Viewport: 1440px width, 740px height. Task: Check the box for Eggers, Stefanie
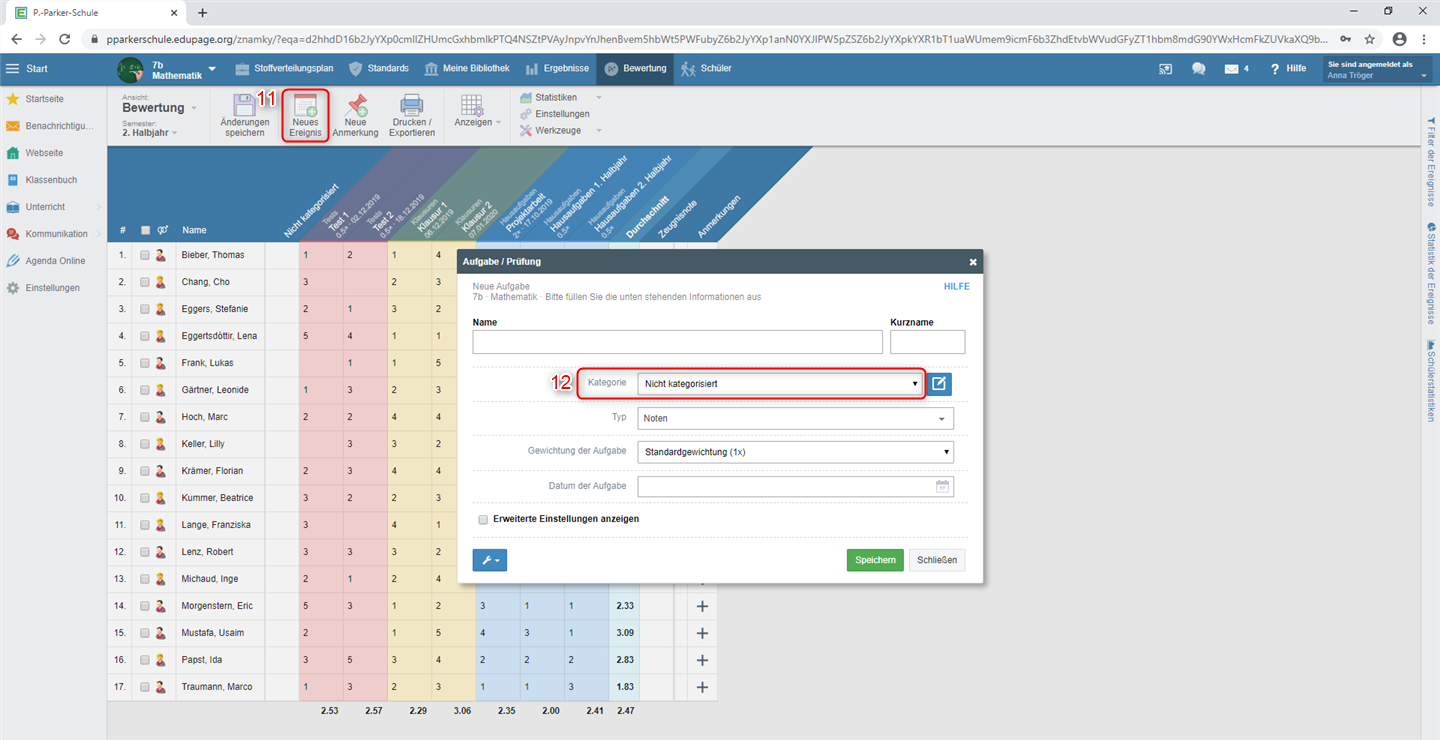click(145, 309)
